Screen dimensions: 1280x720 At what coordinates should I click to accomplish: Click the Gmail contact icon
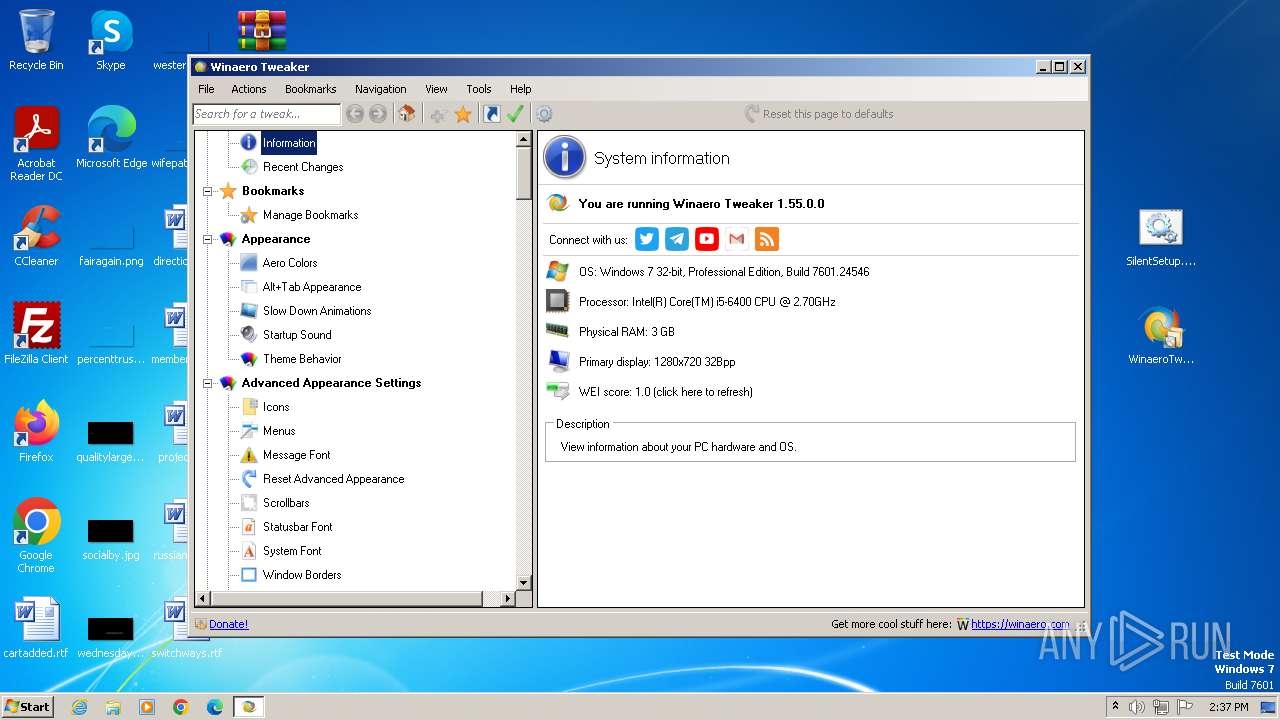tap(737, 239)
